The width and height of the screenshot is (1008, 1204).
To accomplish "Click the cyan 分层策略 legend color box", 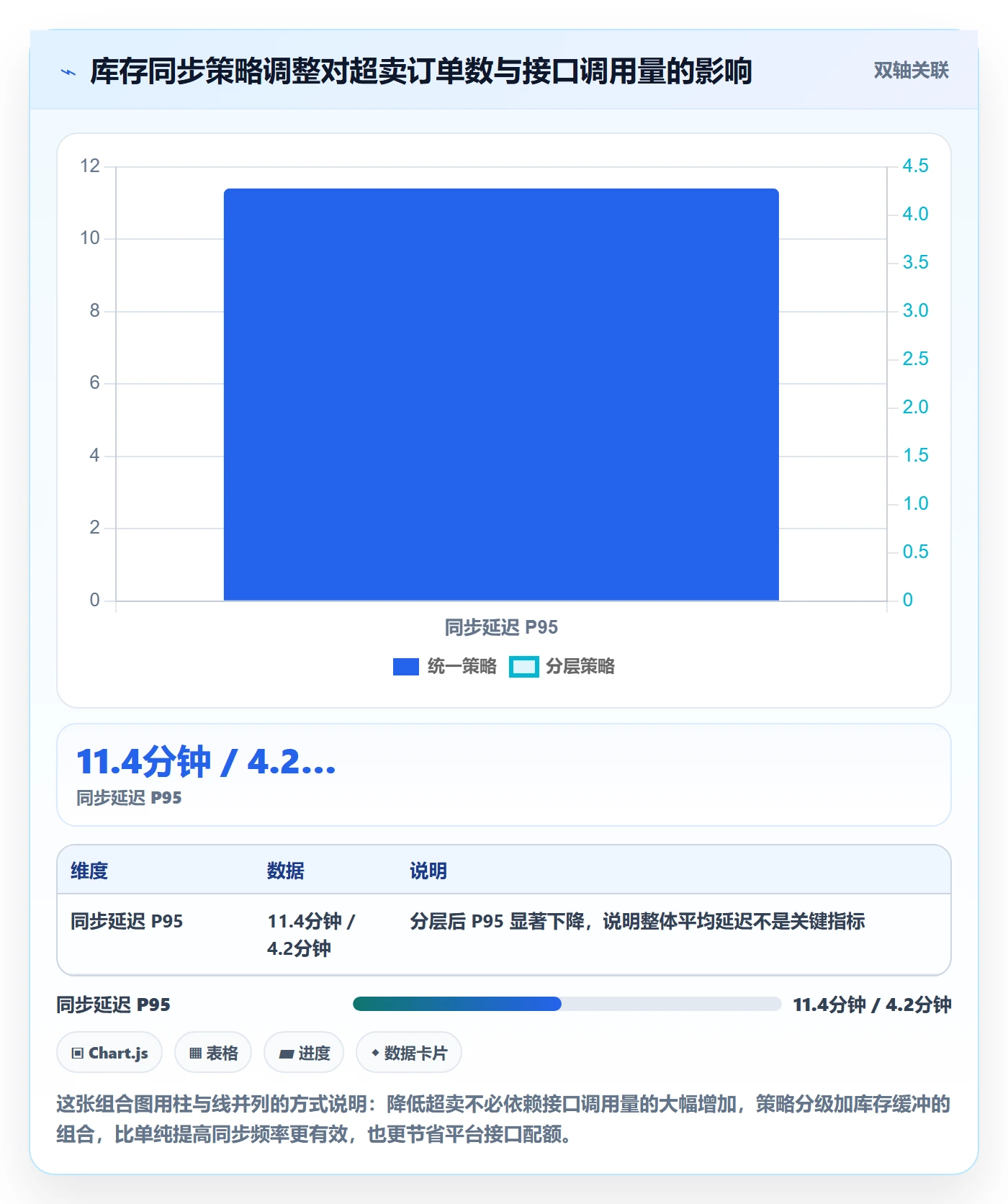I will click(523, 667).
